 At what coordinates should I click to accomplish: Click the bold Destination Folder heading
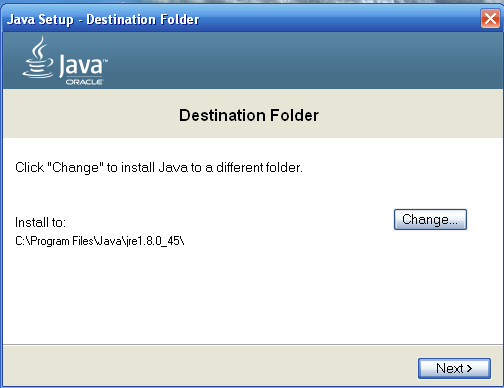point(249,115)
